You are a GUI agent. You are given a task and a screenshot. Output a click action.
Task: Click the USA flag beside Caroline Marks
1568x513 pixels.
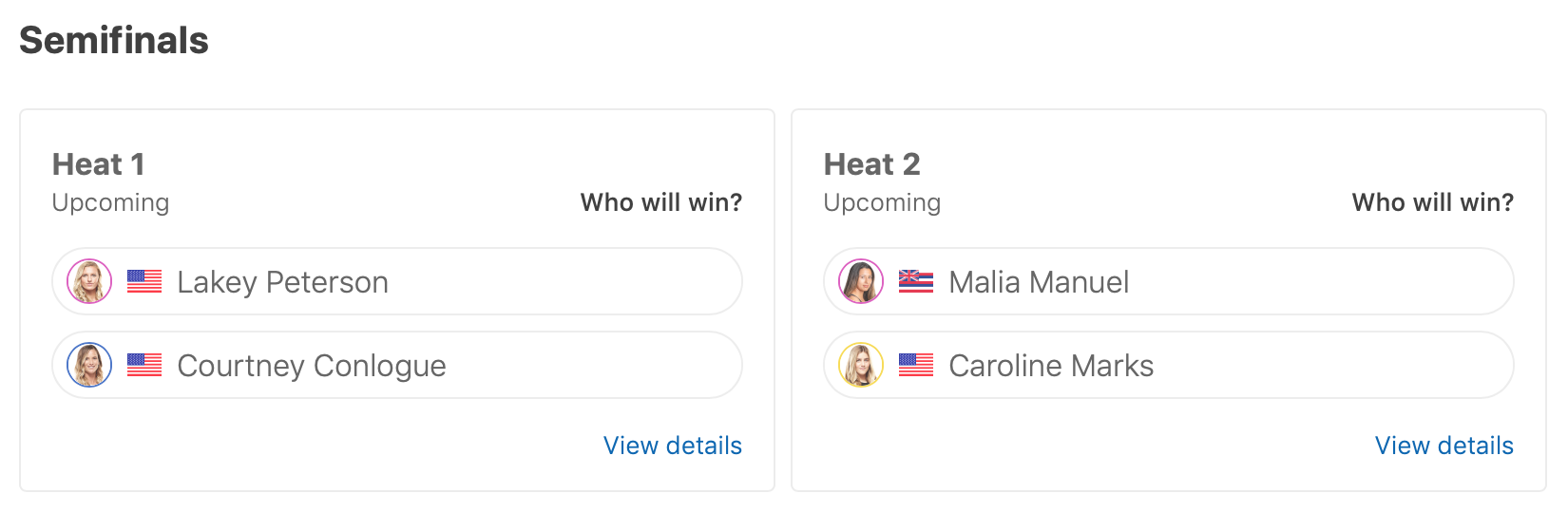[916, 365]
